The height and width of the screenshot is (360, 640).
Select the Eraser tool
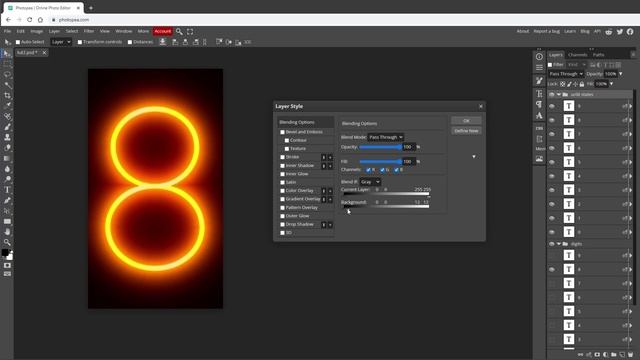[x=7, y=148]
